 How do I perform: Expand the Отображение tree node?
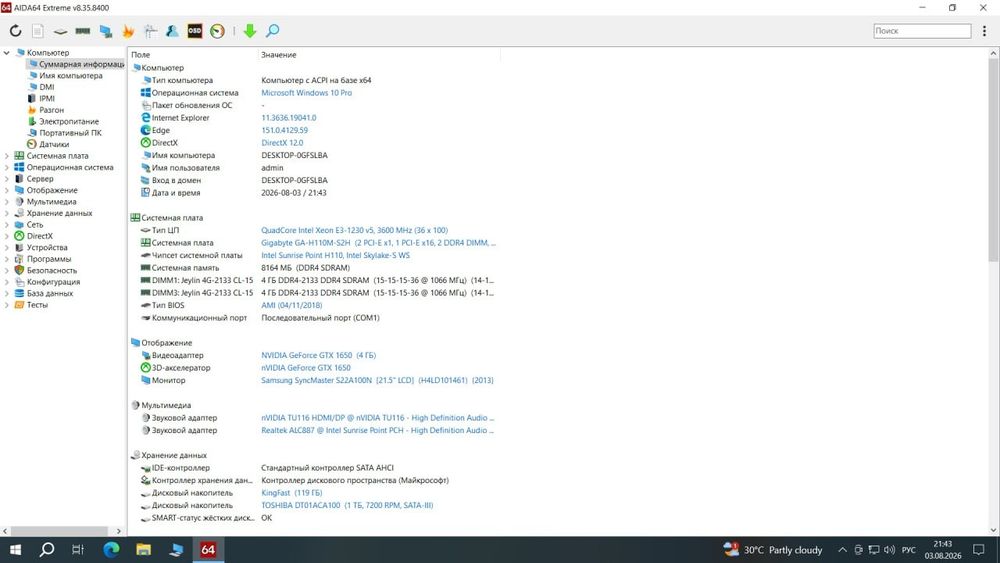tap(6, 190)
